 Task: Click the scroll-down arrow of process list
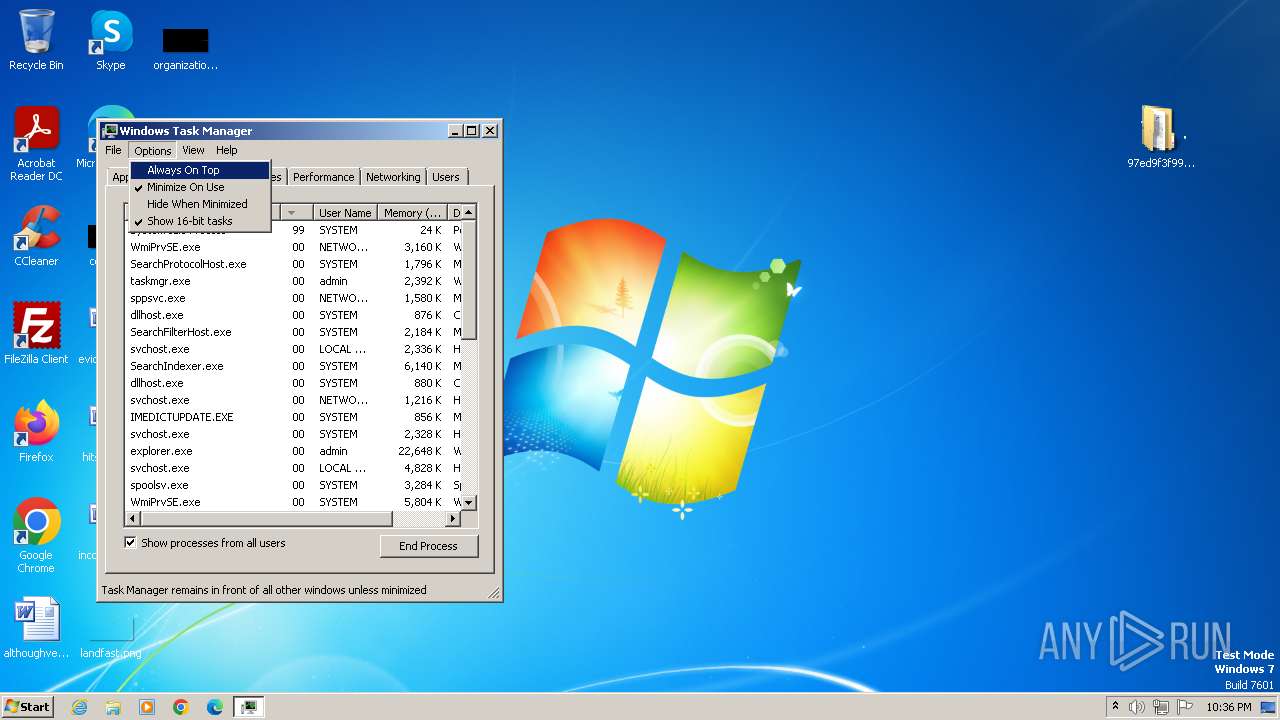coord(469,502)
